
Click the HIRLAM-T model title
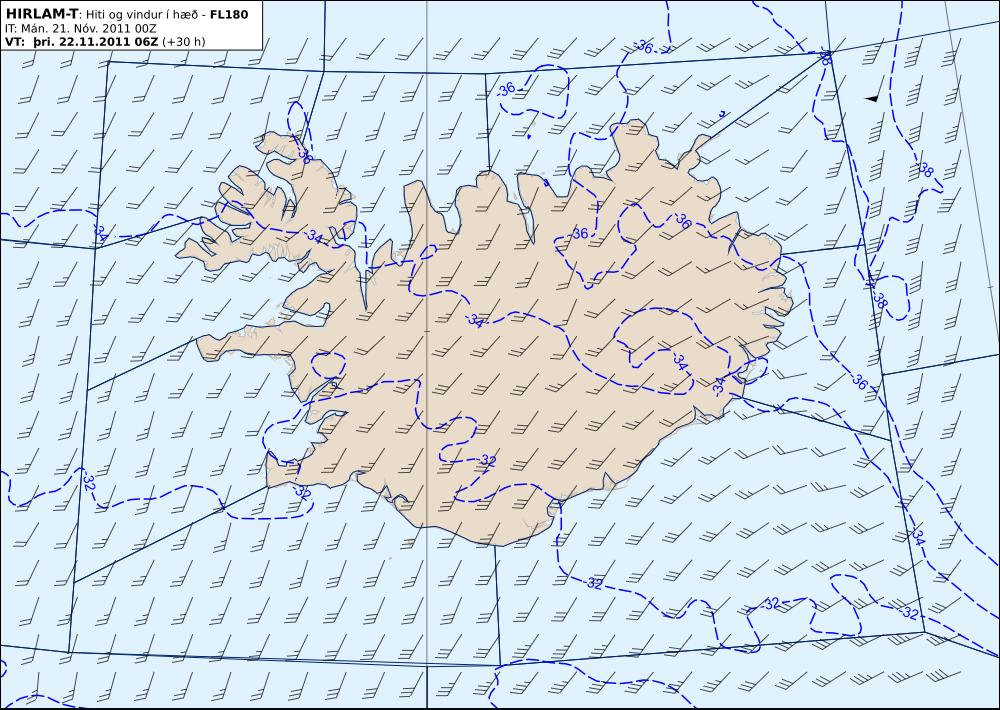(41, 14)
